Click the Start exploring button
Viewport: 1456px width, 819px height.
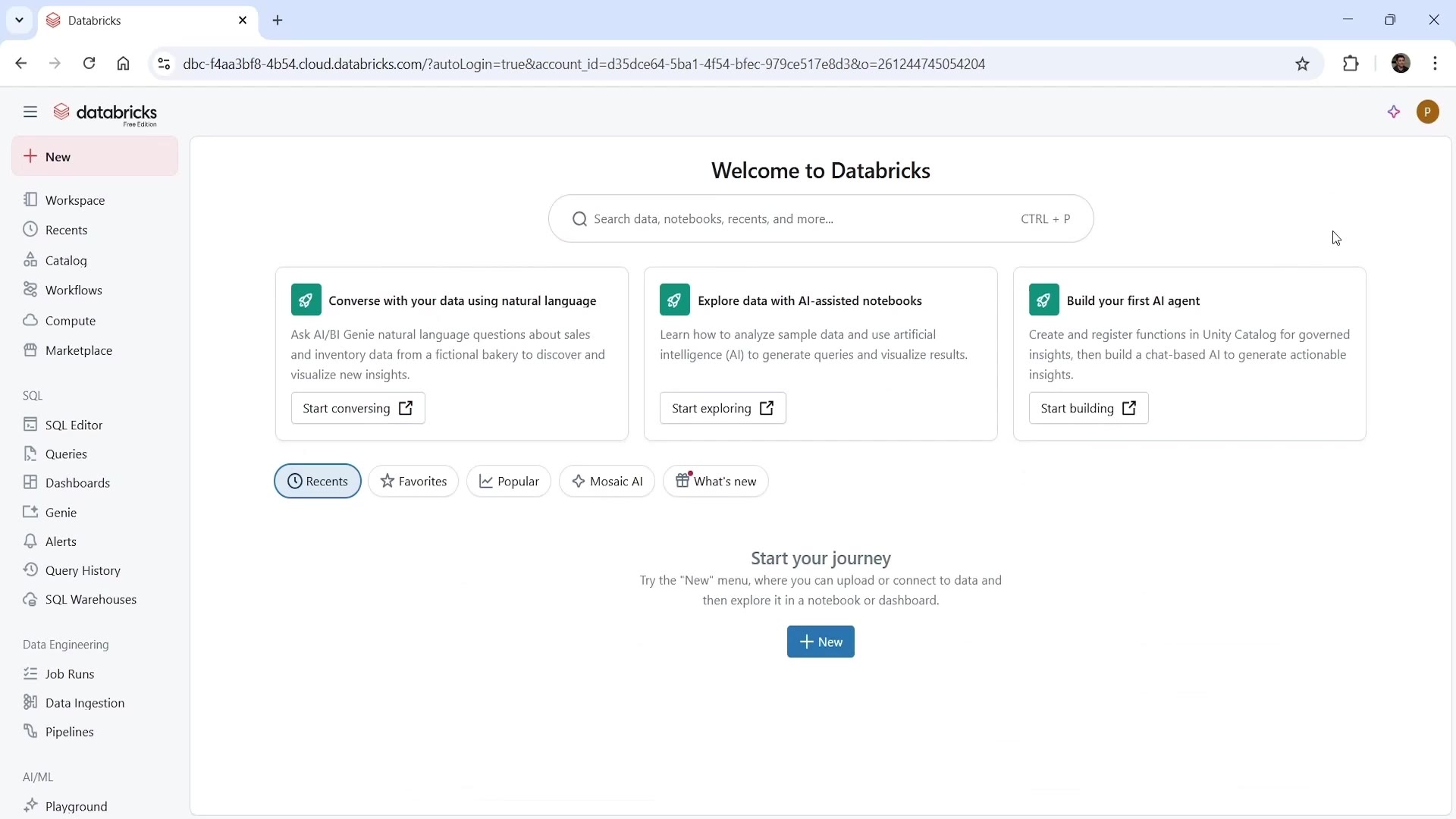coord(723,408)
